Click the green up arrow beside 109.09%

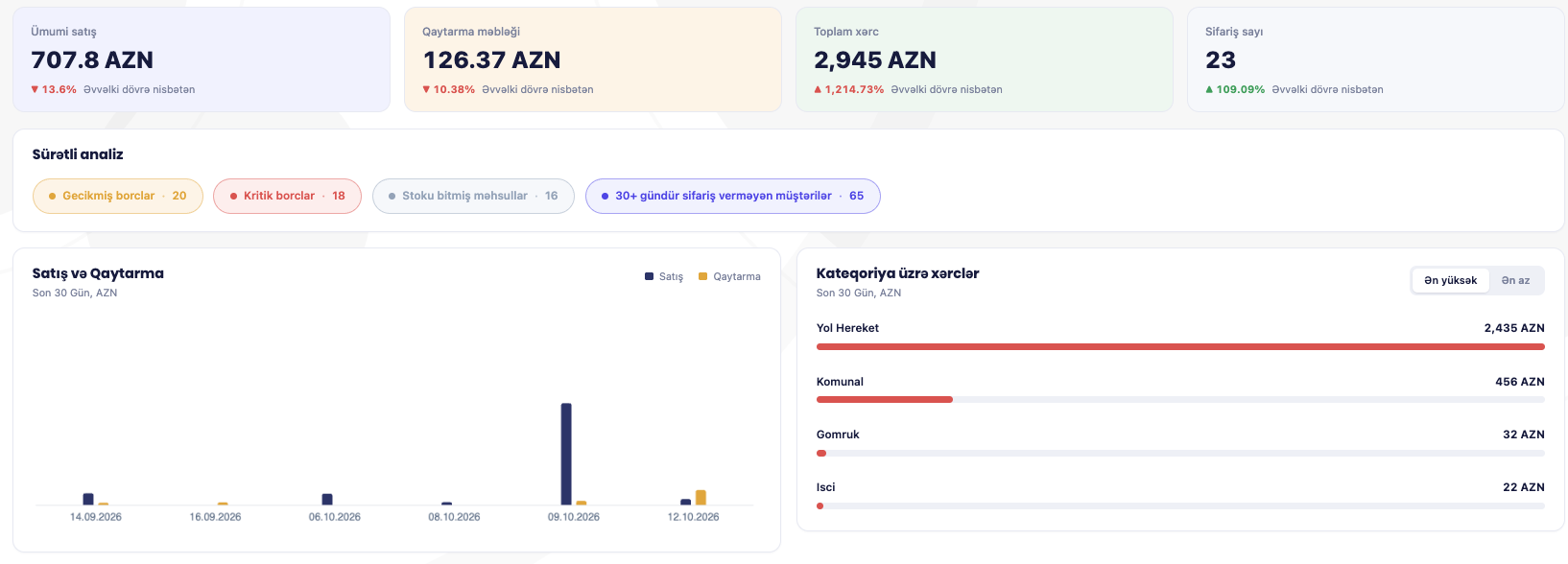(1209, 89)
